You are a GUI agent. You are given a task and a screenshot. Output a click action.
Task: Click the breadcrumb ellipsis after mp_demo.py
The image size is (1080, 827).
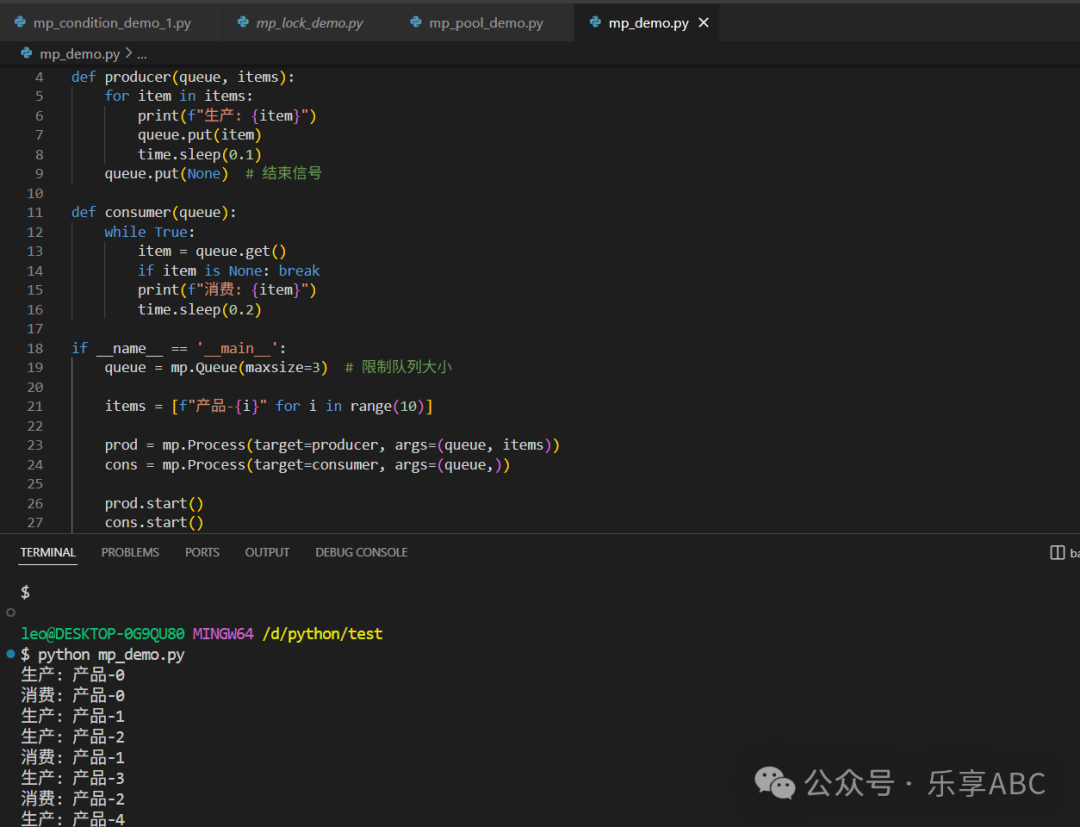click(142, 54)
